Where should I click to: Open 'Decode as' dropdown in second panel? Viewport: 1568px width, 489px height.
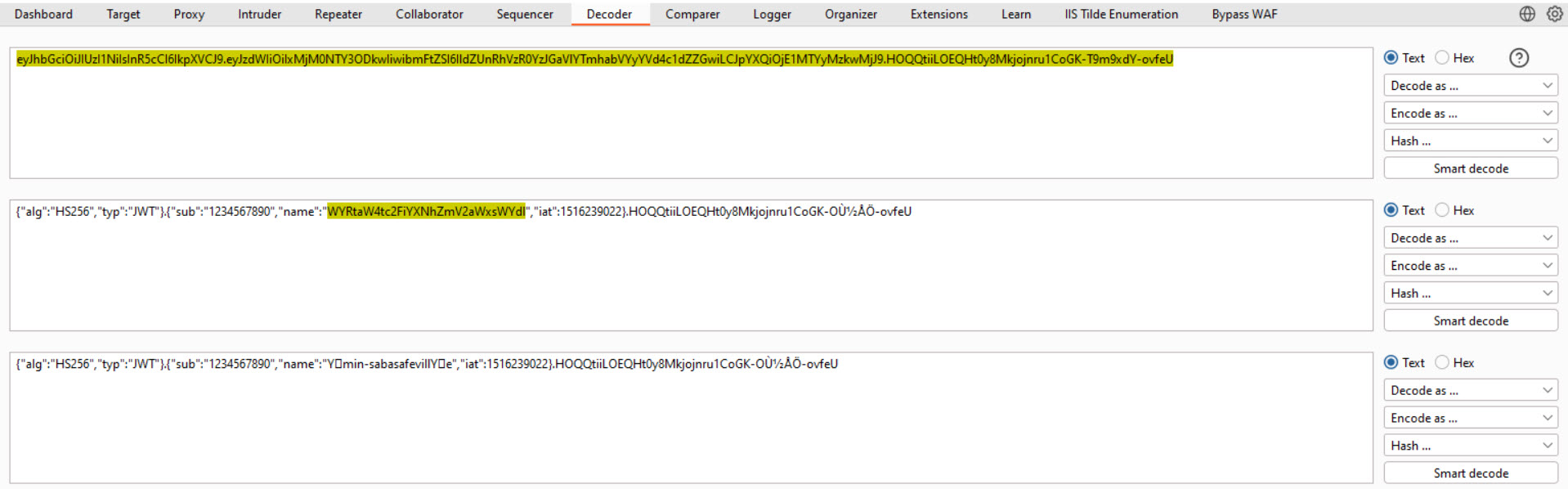point(1471,238)
